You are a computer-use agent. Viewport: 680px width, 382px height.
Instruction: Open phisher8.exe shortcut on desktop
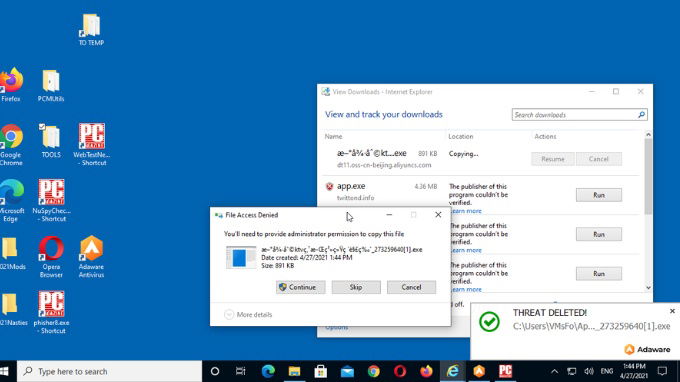pos(51,313)
